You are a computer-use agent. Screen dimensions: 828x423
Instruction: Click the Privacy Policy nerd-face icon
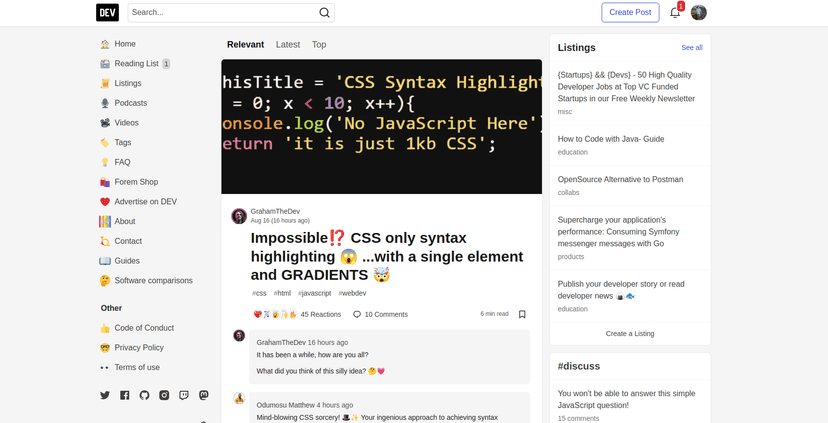tap(105, 347)
